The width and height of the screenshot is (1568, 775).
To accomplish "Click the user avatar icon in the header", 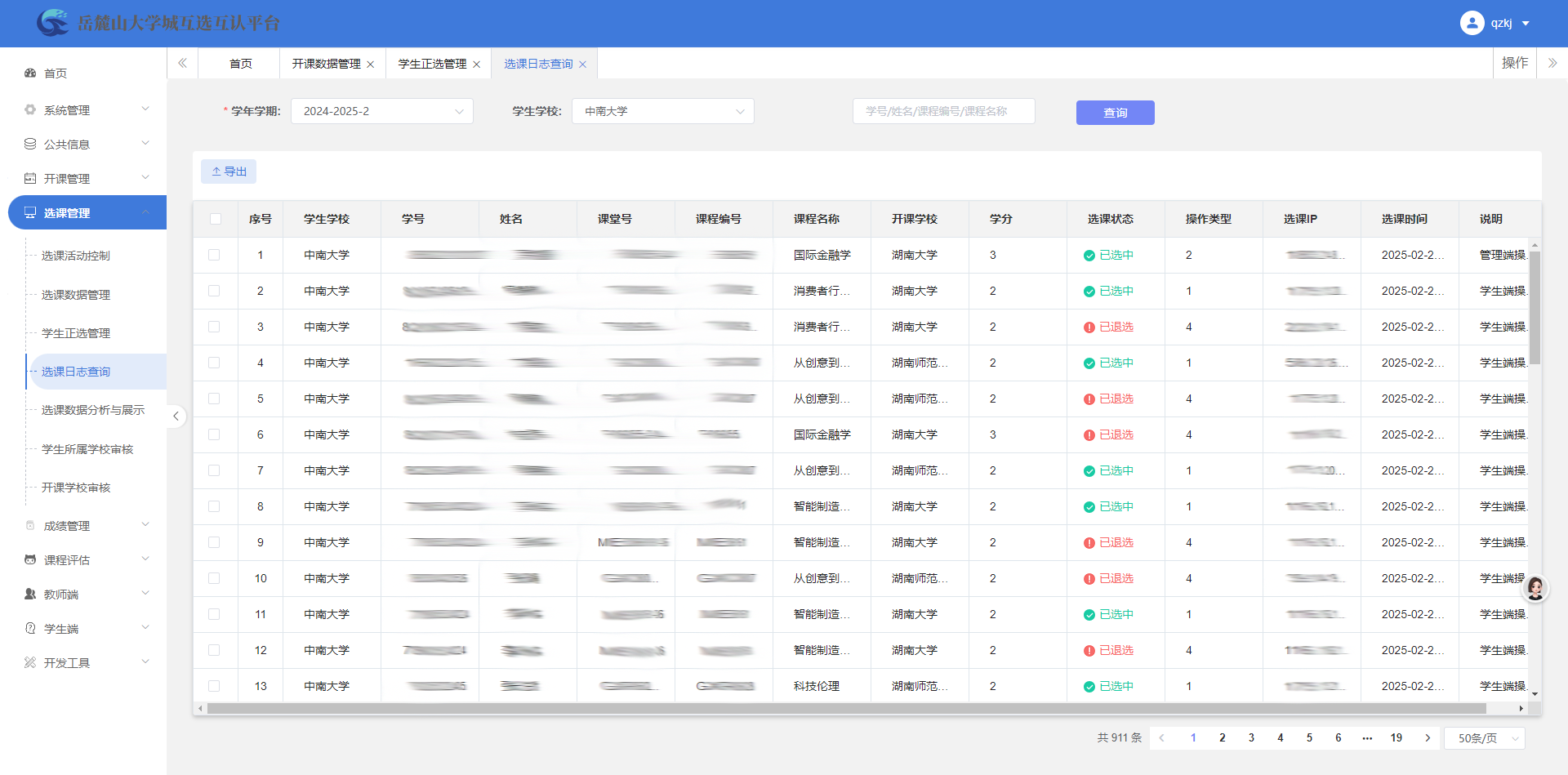I will point(1472,23).
